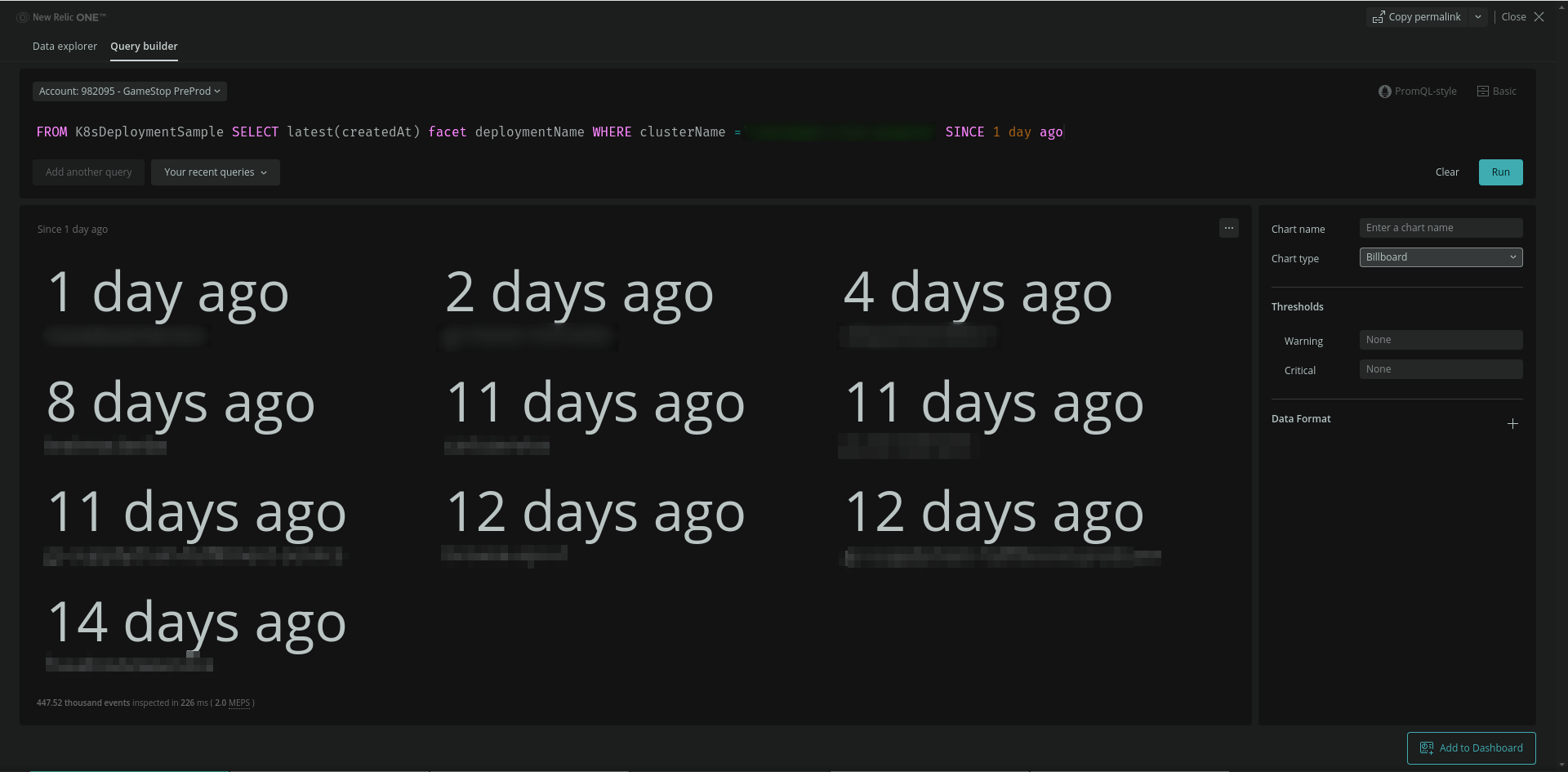
Task: Switch to PromQL-style query mode
Action: coord(1417,91)
